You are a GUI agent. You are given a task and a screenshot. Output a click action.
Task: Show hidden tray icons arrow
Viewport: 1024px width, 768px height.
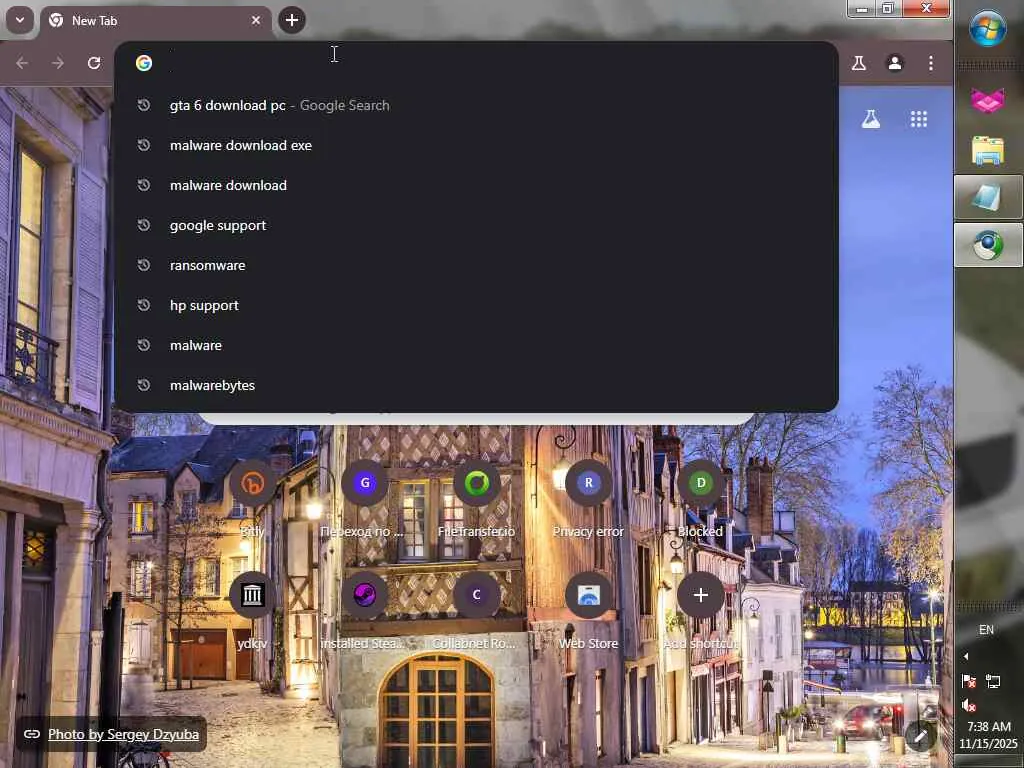[966, 656]
